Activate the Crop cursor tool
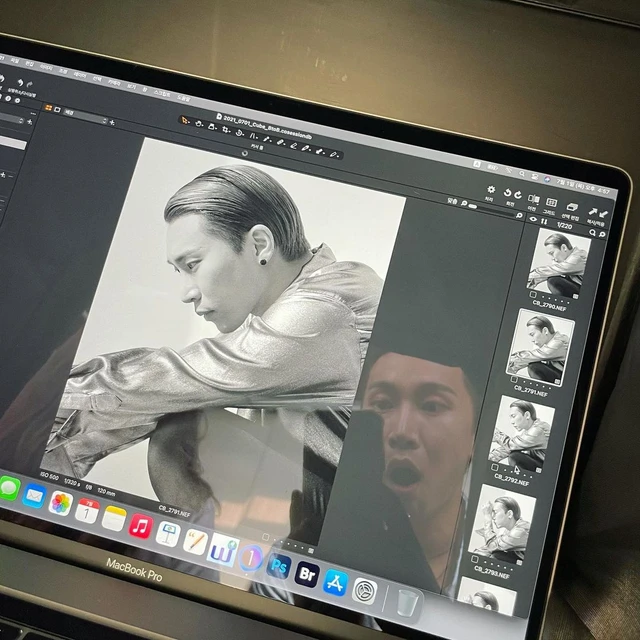The image size is (640, 640). (225, 130)
